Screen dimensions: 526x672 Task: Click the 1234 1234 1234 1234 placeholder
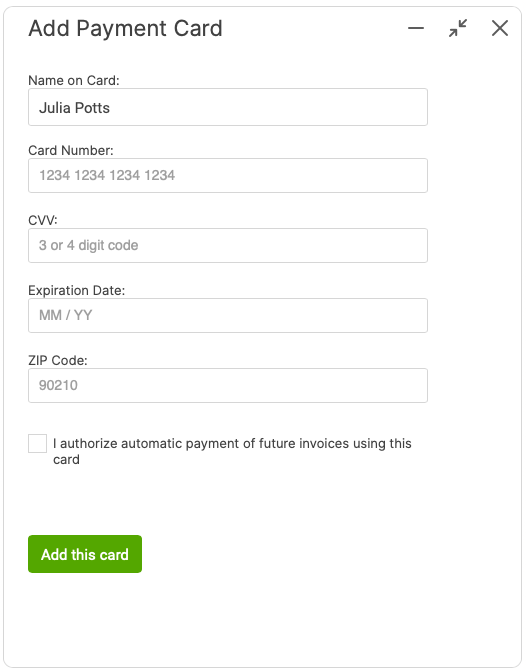(107, 175)
